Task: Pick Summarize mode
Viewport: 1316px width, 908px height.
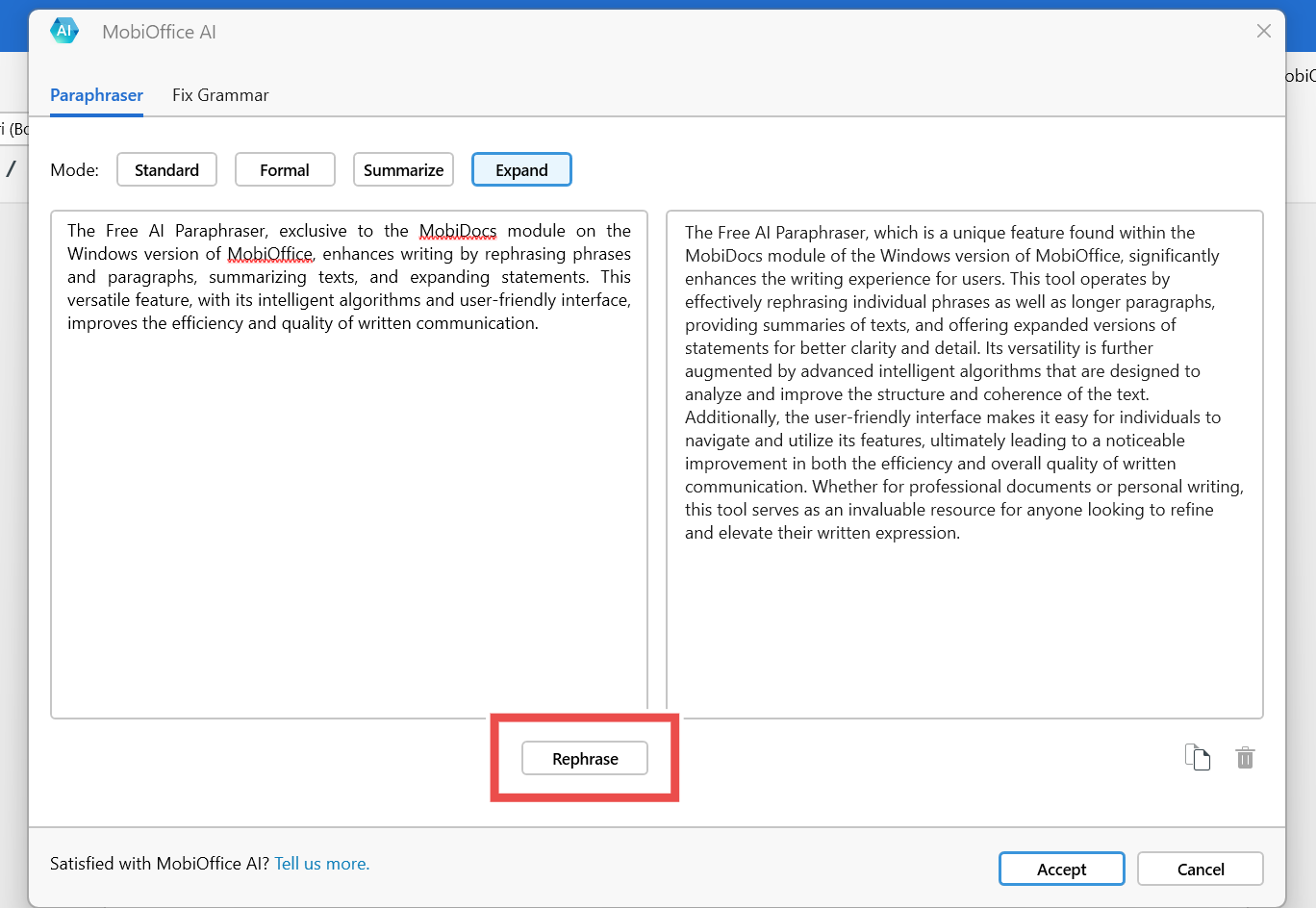Action: coord(403,169)
